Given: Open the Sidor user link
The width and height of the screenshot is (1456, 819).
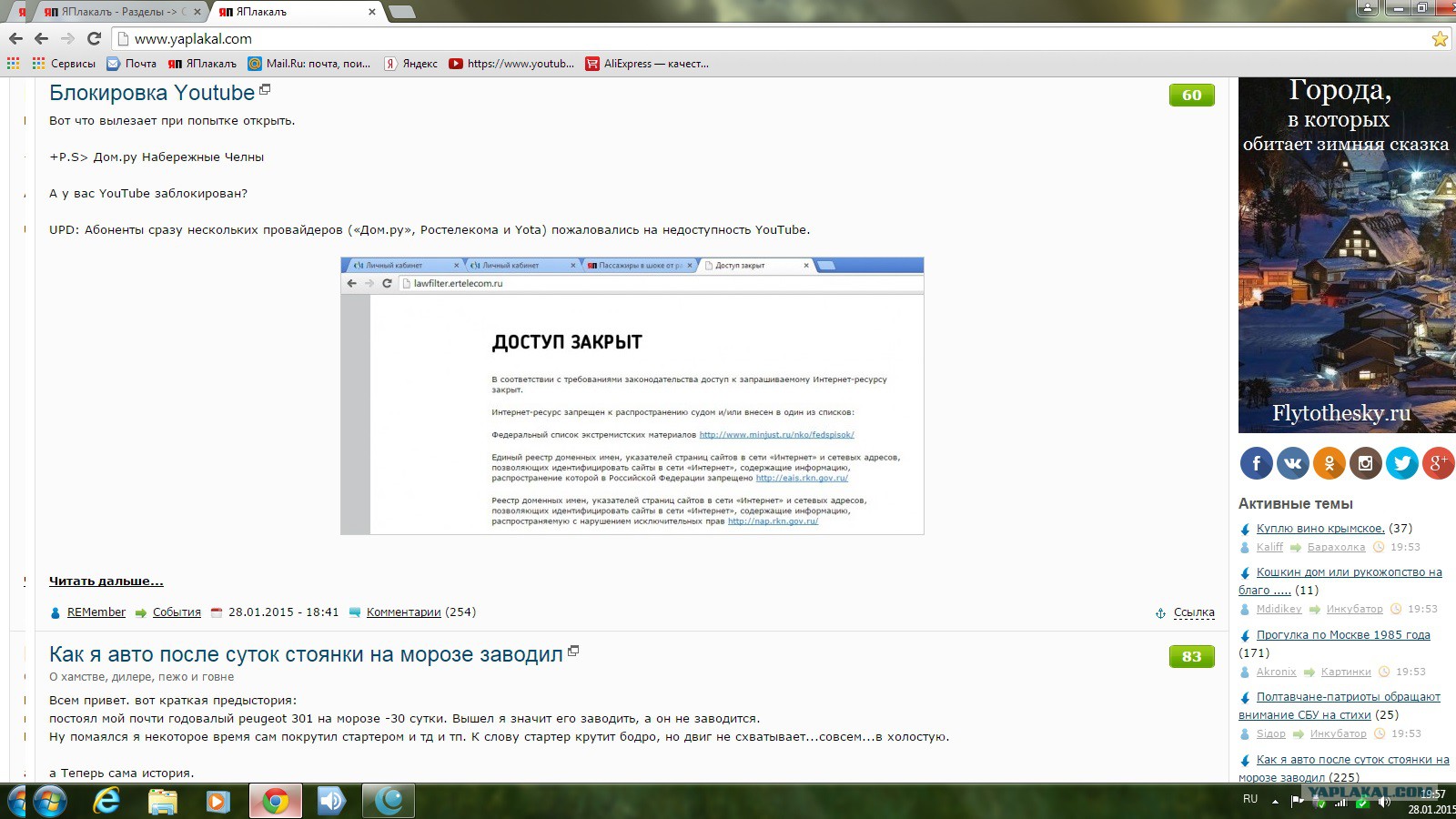Looking at the screenshot, I should click(1270, 733).
